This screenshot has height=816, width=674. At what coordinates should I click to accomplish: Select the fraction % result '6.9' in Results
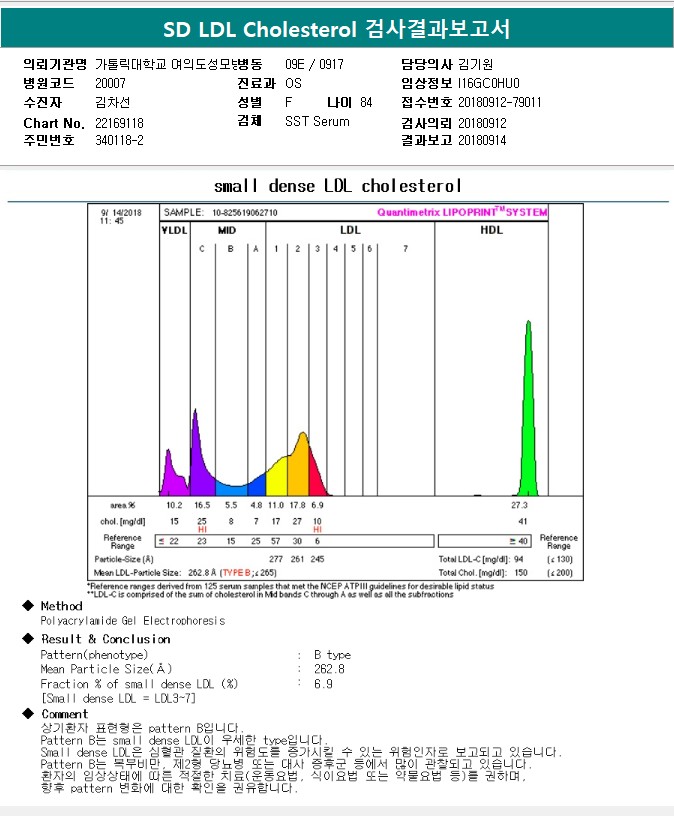point(323,684)
